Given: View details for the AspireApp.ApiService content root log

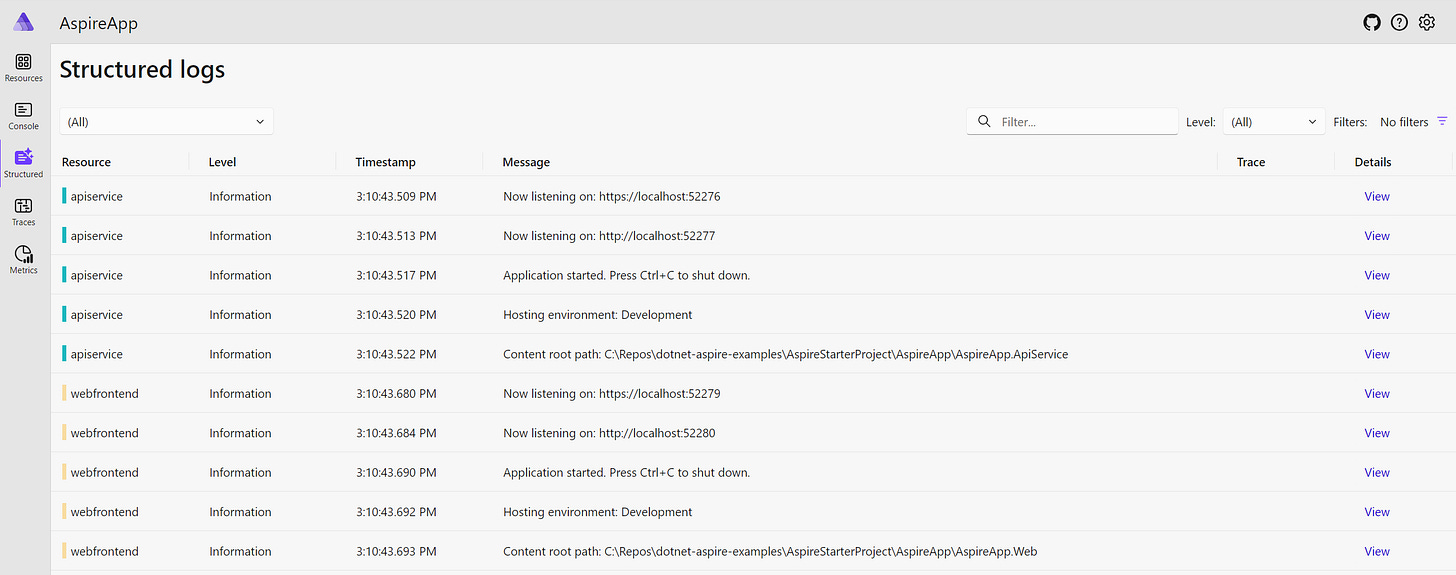Looking at the screenshot, I should (x=1377, y=354).
